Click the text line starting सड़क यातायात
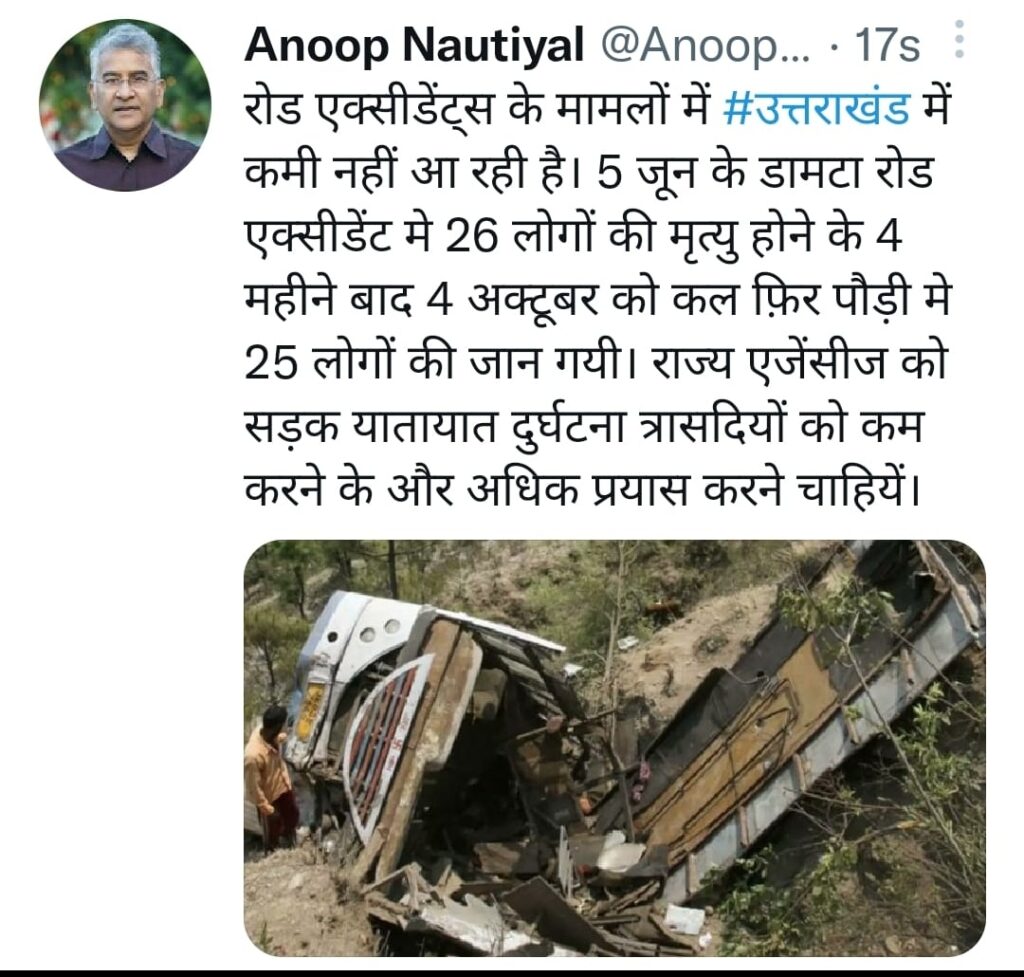 pos(584,428)
